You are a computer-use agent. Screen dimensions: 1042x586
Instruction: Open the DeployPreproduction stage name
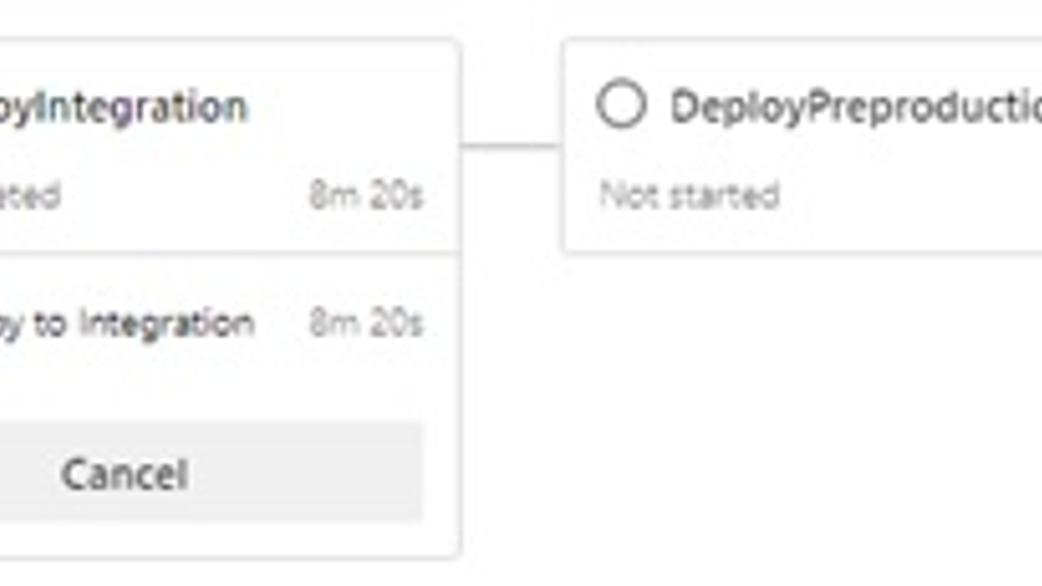(x=856, y=108)
